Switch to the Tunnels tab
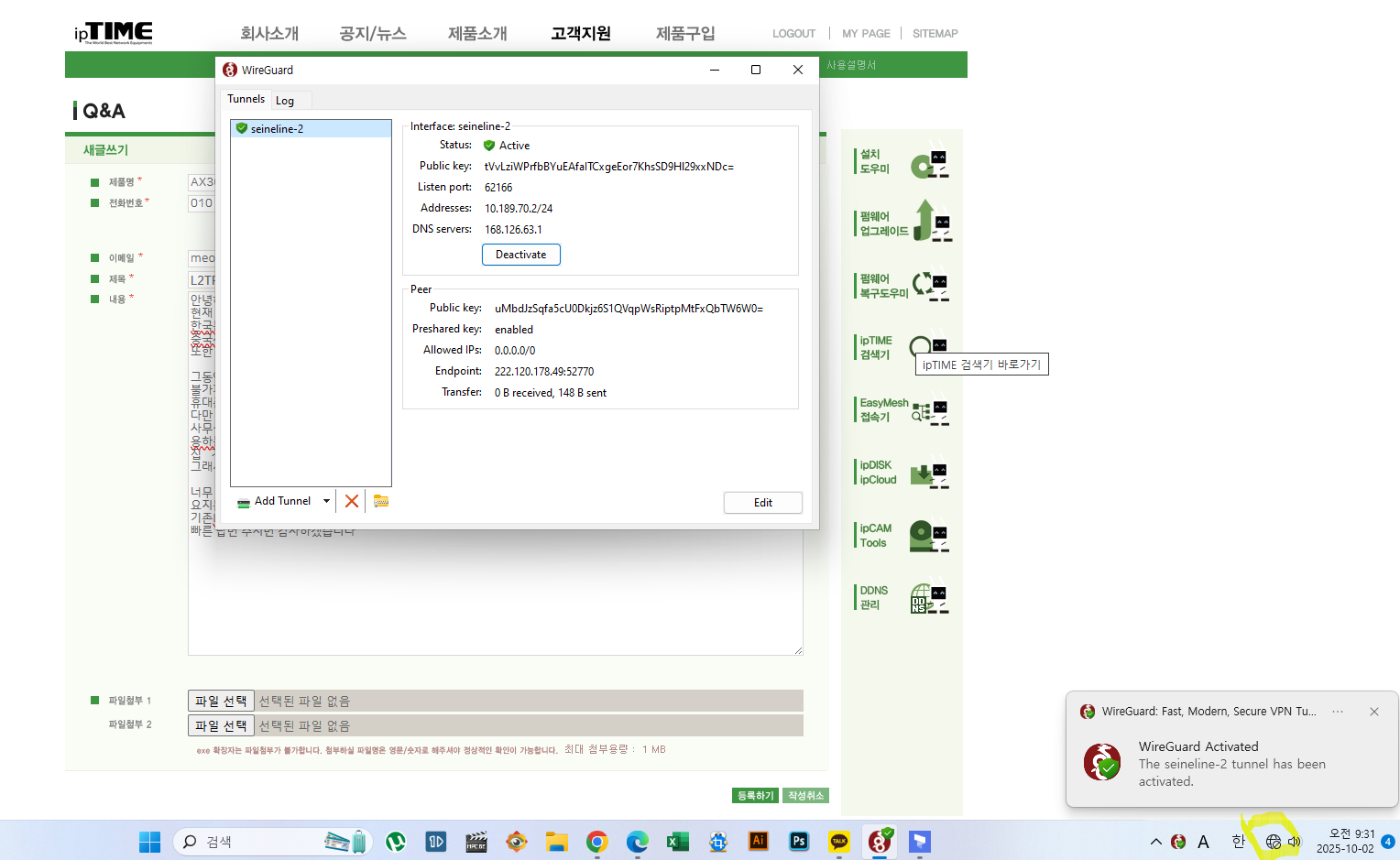1400x860 pixels. point(246,99)
